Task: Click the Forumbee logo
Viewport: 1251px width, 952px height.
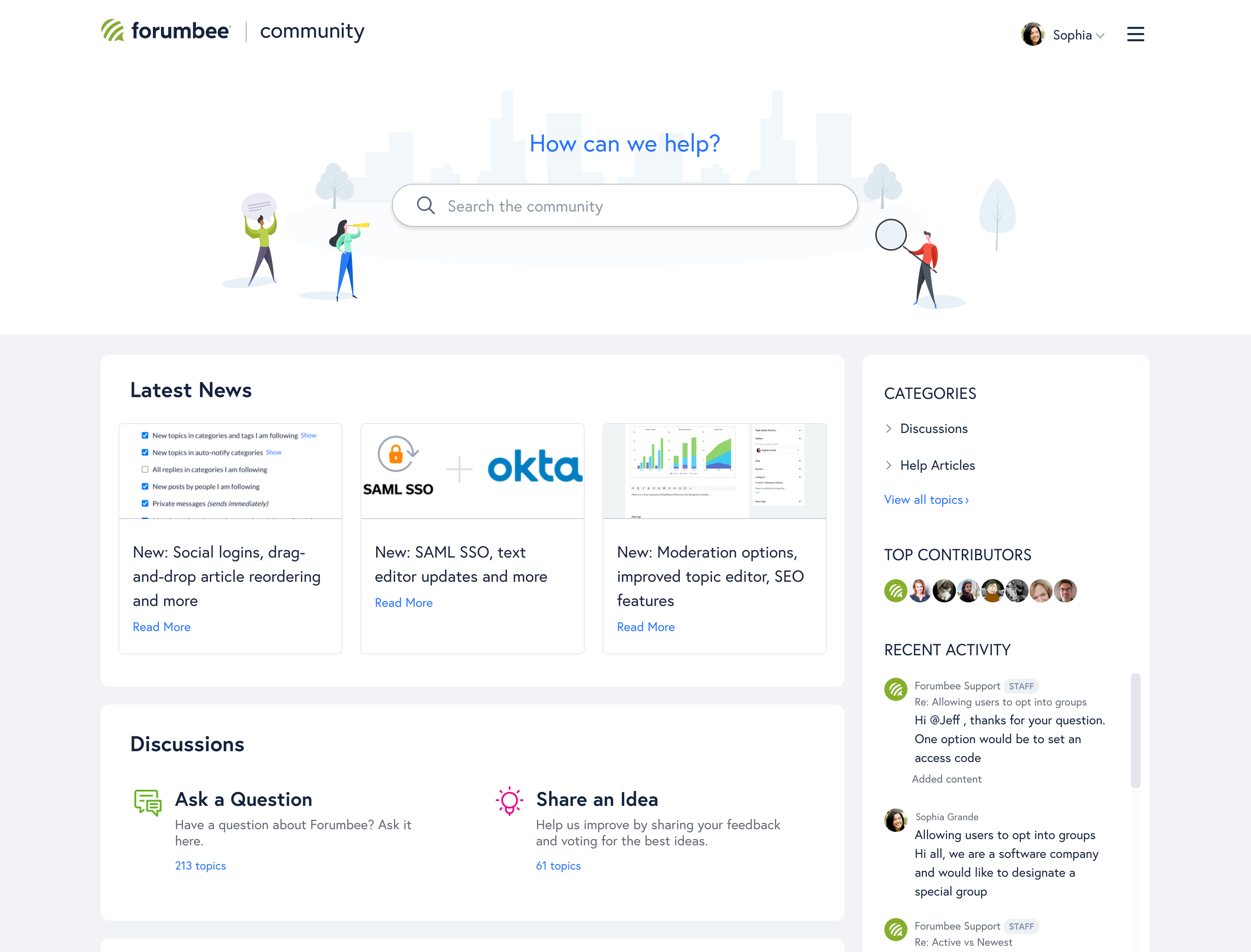Action: point(165,31)
